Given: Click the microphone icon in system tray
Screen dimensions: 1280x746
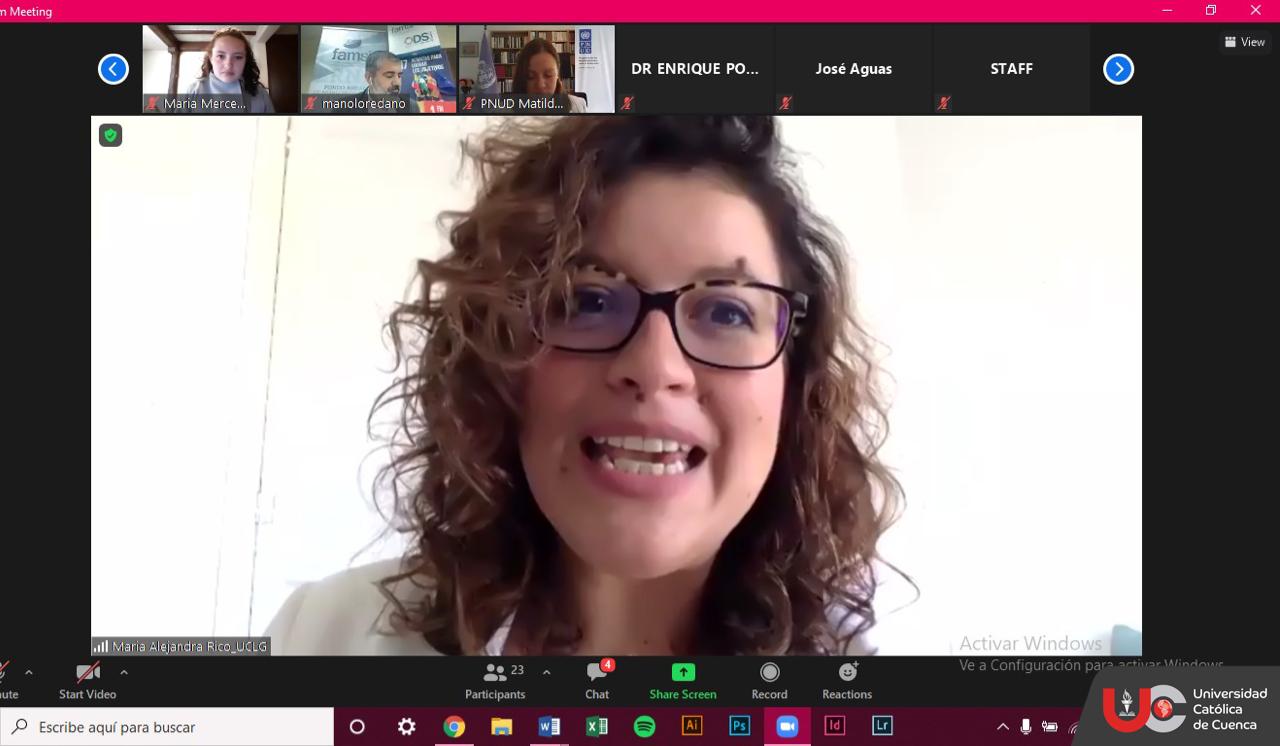Looking at the screenshot, I should pyautogui.click(x=1026, y=727).
